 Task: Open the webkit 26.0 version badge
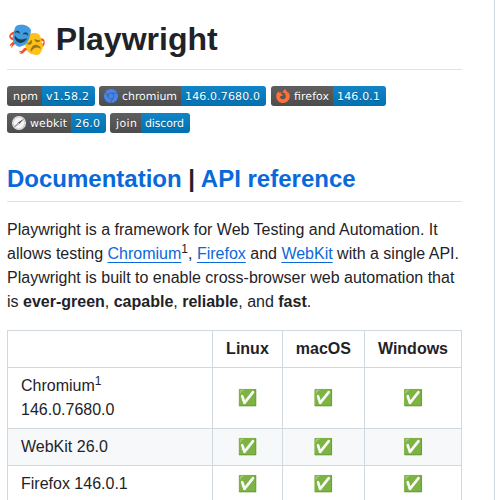pyautogui.click(x=56, y=123)
